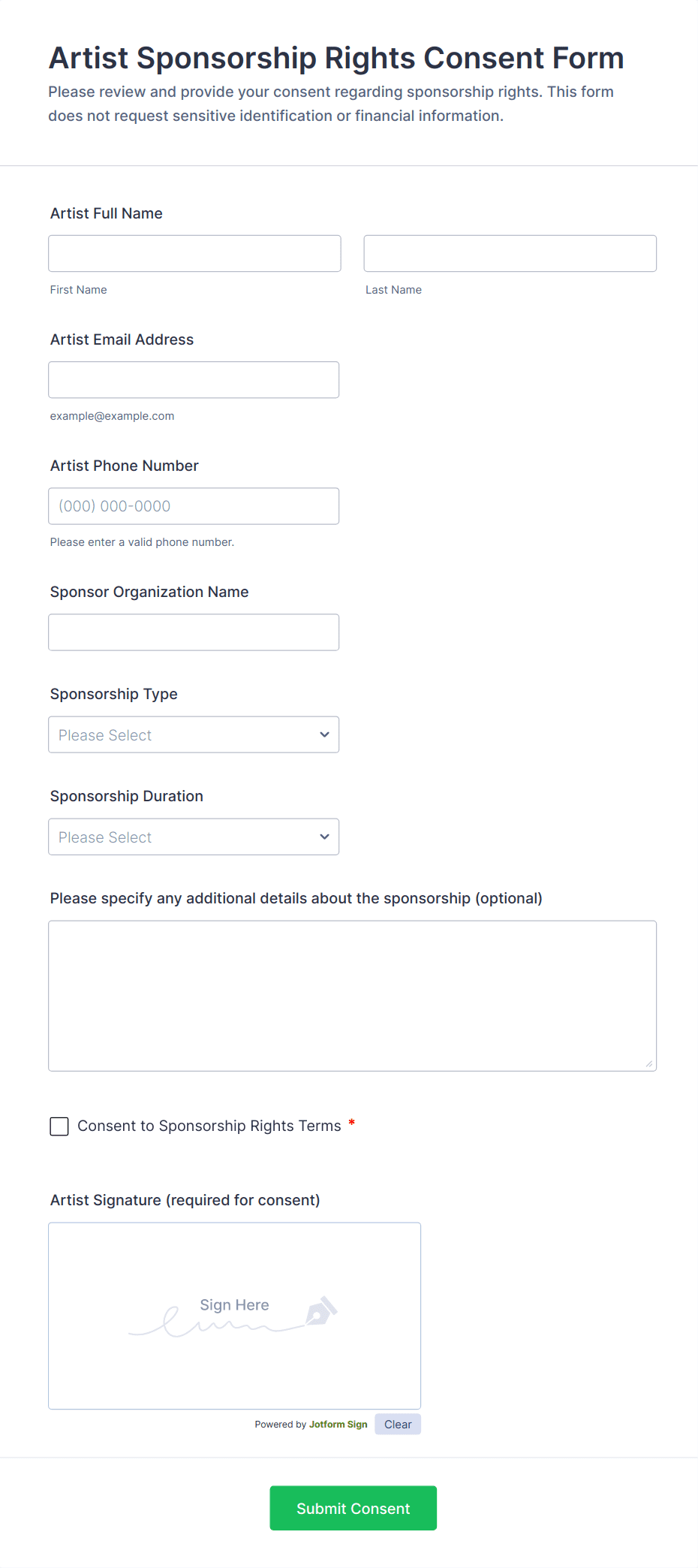Click the chevron on Sponsorship Type dropdown
The image size is (698, 1568).
coord(323,734)
